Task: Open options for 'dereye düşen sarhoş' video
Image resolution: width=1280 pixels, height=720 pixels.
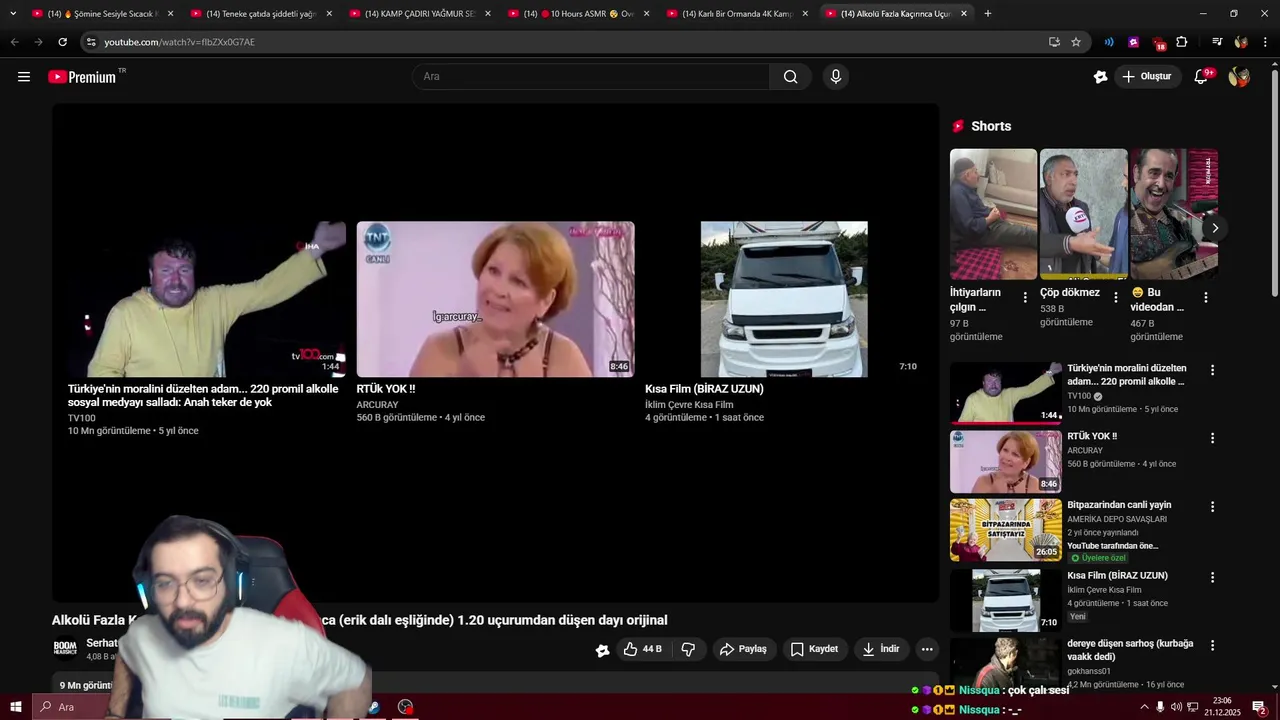Action: (1212, 645)
